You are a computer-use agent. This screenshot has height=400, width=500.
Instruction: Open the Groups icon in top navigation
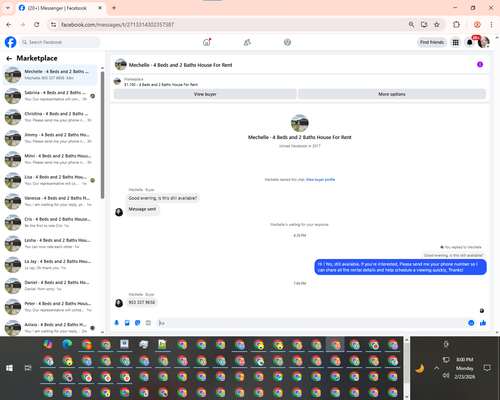click(x=287, y=42)
